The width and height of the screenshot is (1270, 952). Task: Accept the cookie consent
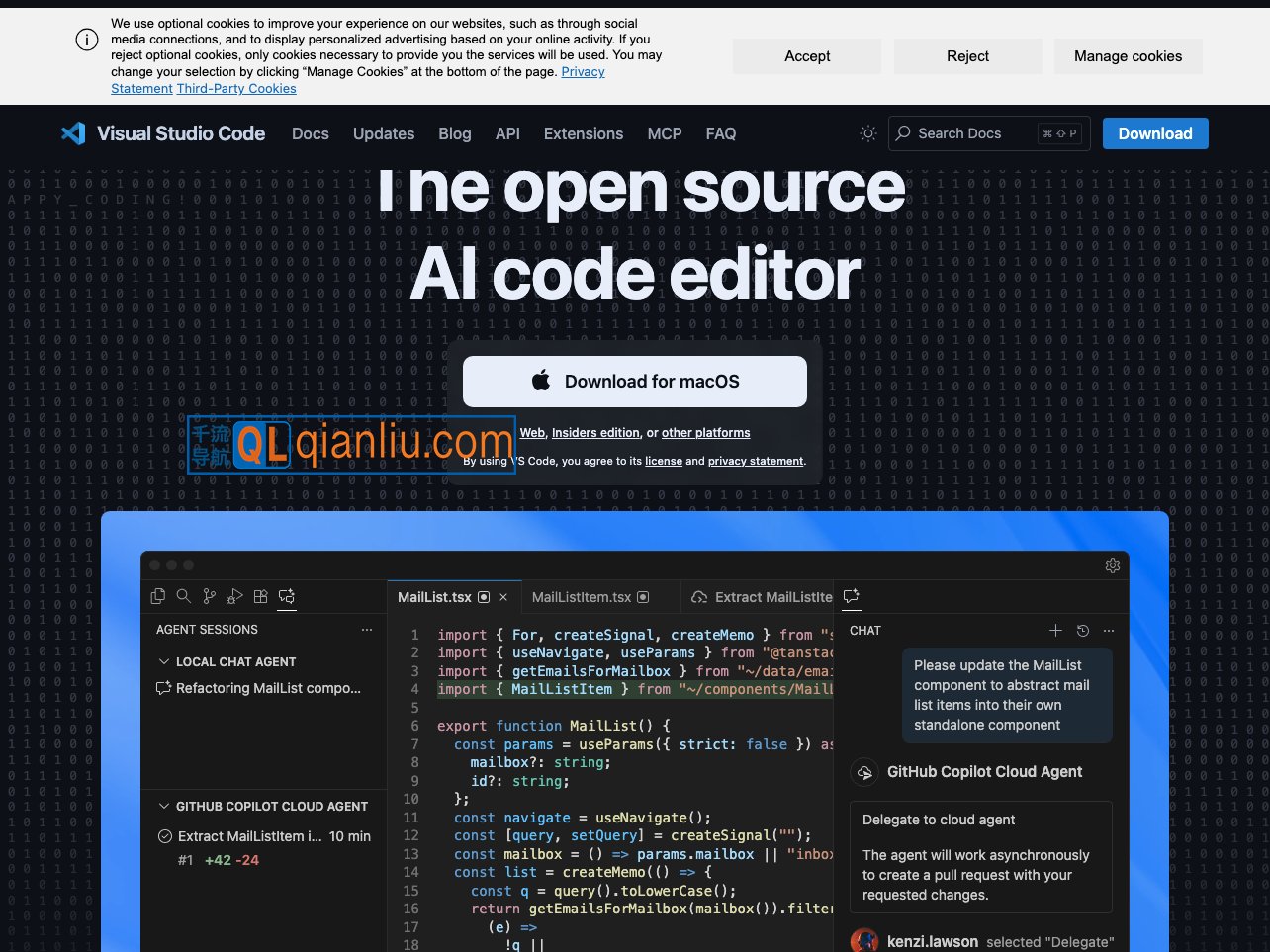coord(807,56)
